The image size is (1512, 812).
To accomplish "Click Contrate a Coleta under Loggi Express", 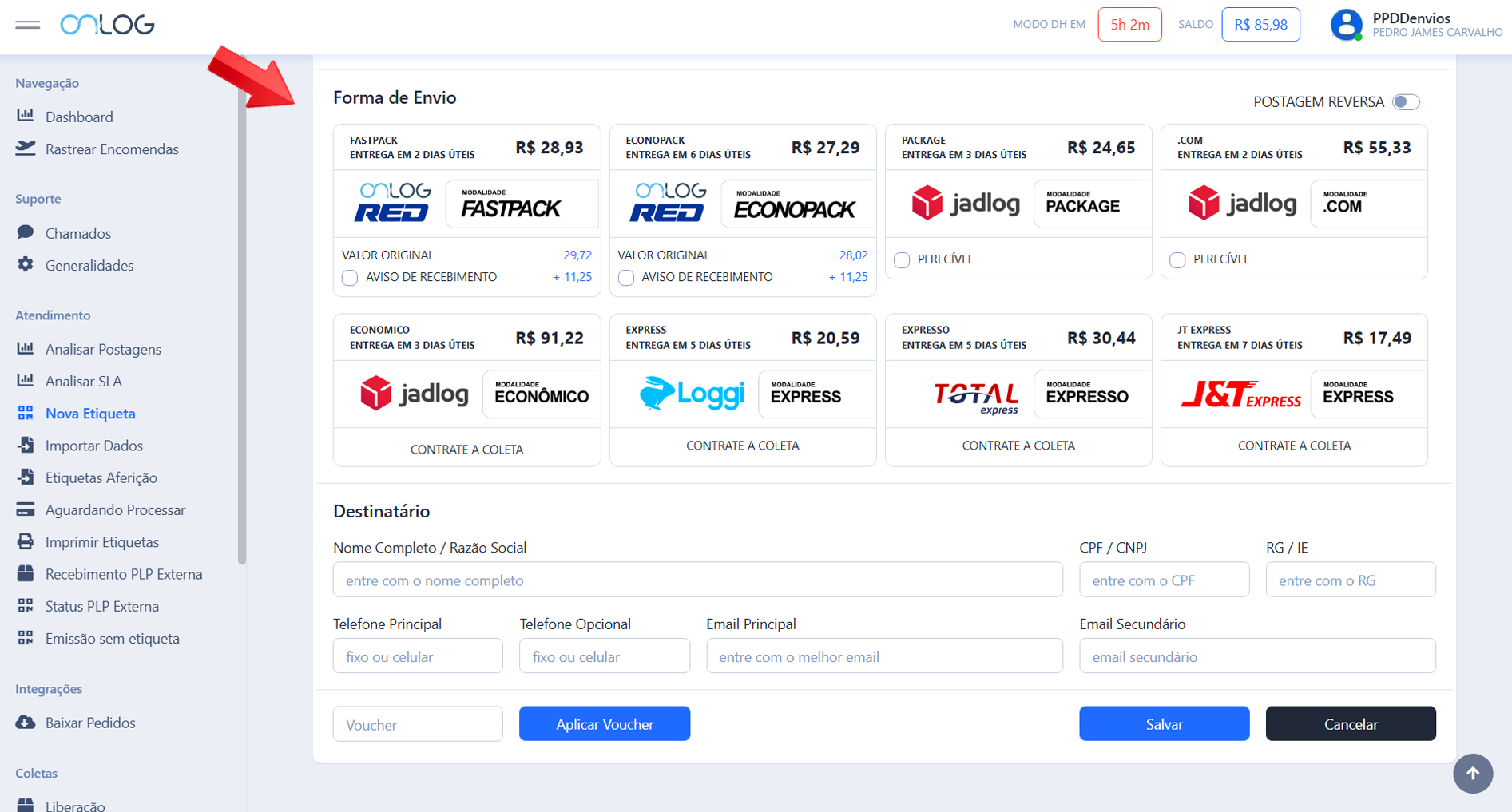I will (742, 446).
